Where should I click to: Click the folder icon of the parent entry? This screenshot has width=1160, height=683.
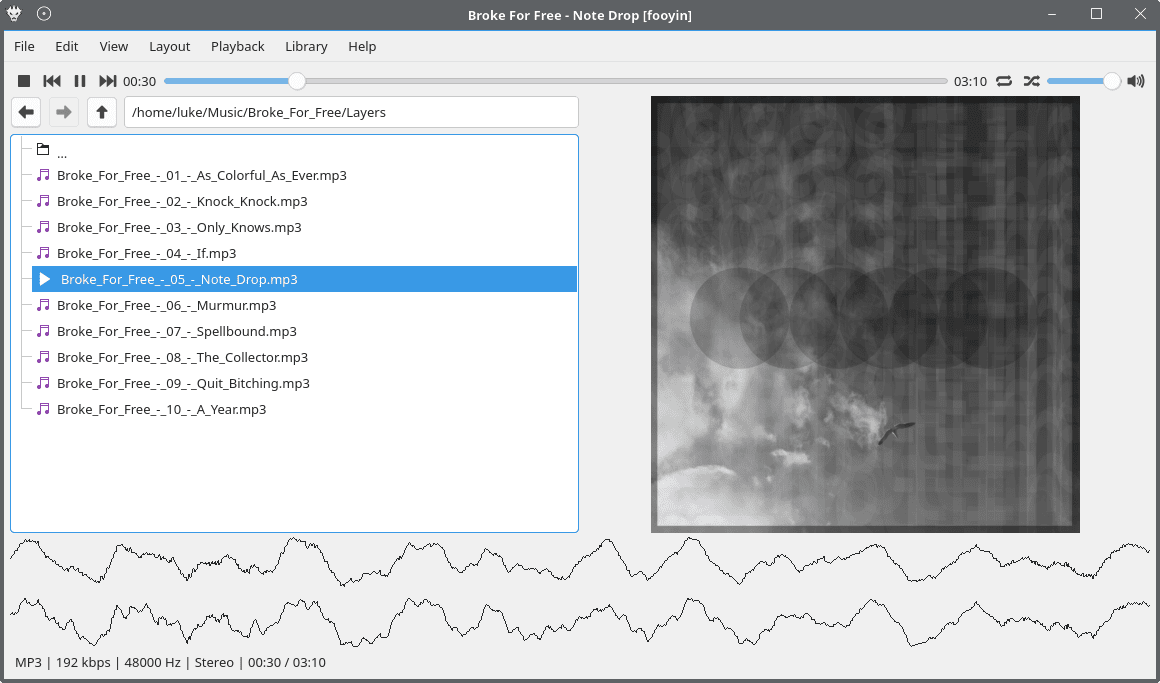43,149
